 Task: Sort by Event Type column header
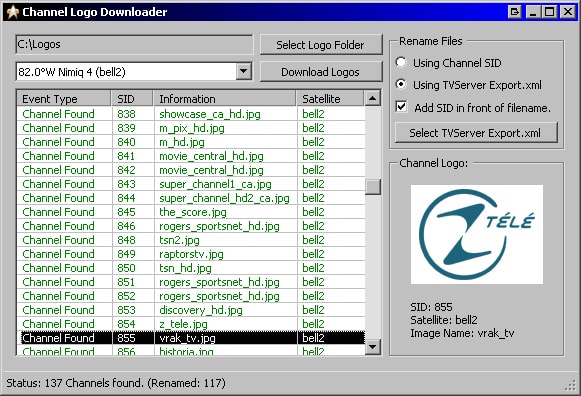(64, 99)
